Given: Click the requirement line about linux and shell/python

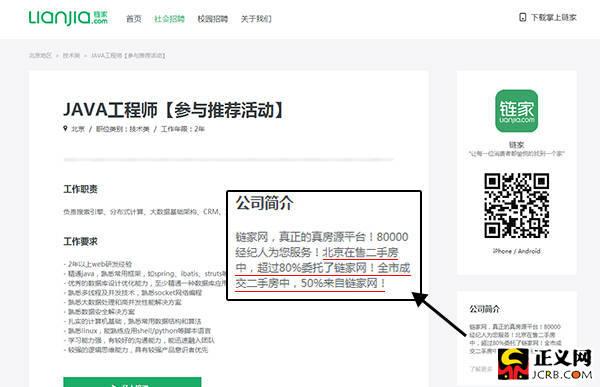Looking at the screenshot, I should [137, 331].
